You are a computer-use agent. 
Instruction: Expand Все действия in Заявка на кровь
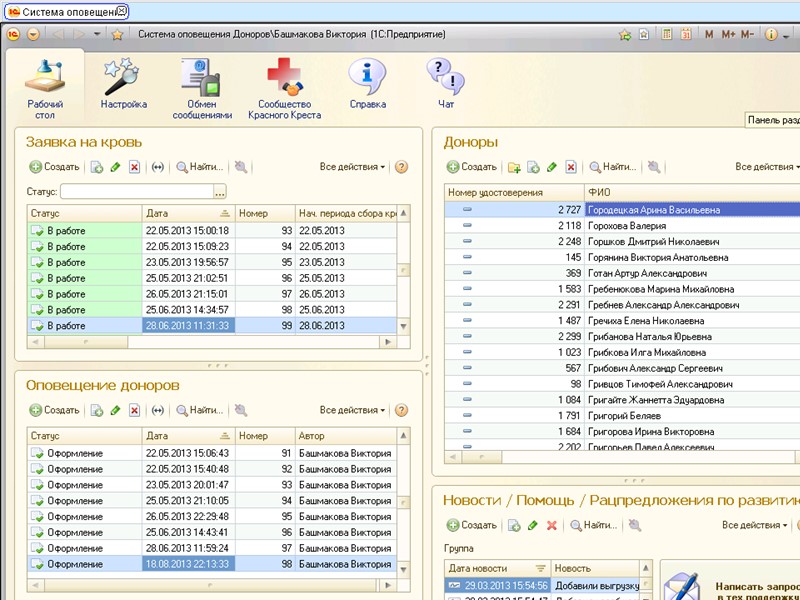point(352,168)
